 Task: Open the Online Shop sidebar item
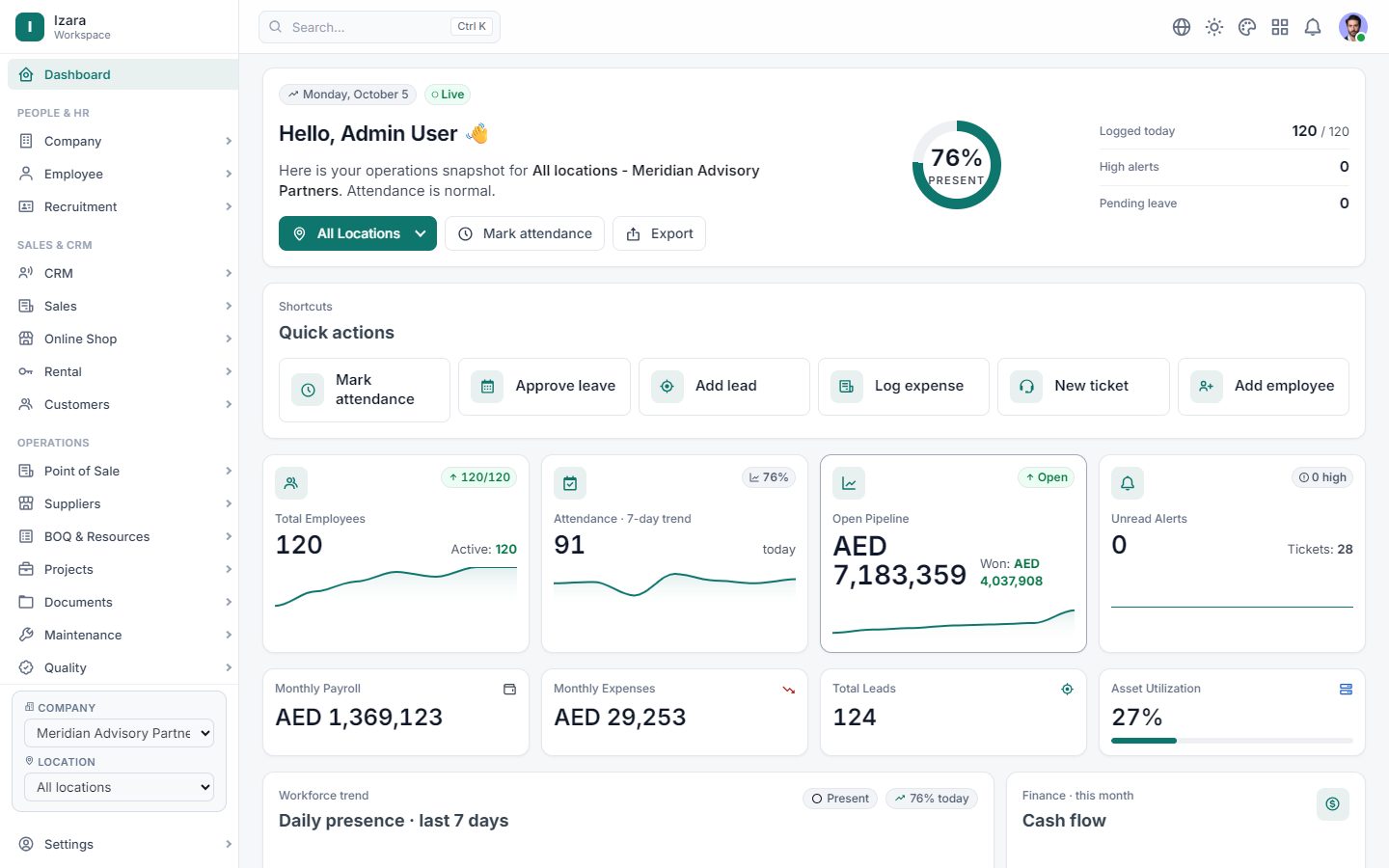pos(123,339)
